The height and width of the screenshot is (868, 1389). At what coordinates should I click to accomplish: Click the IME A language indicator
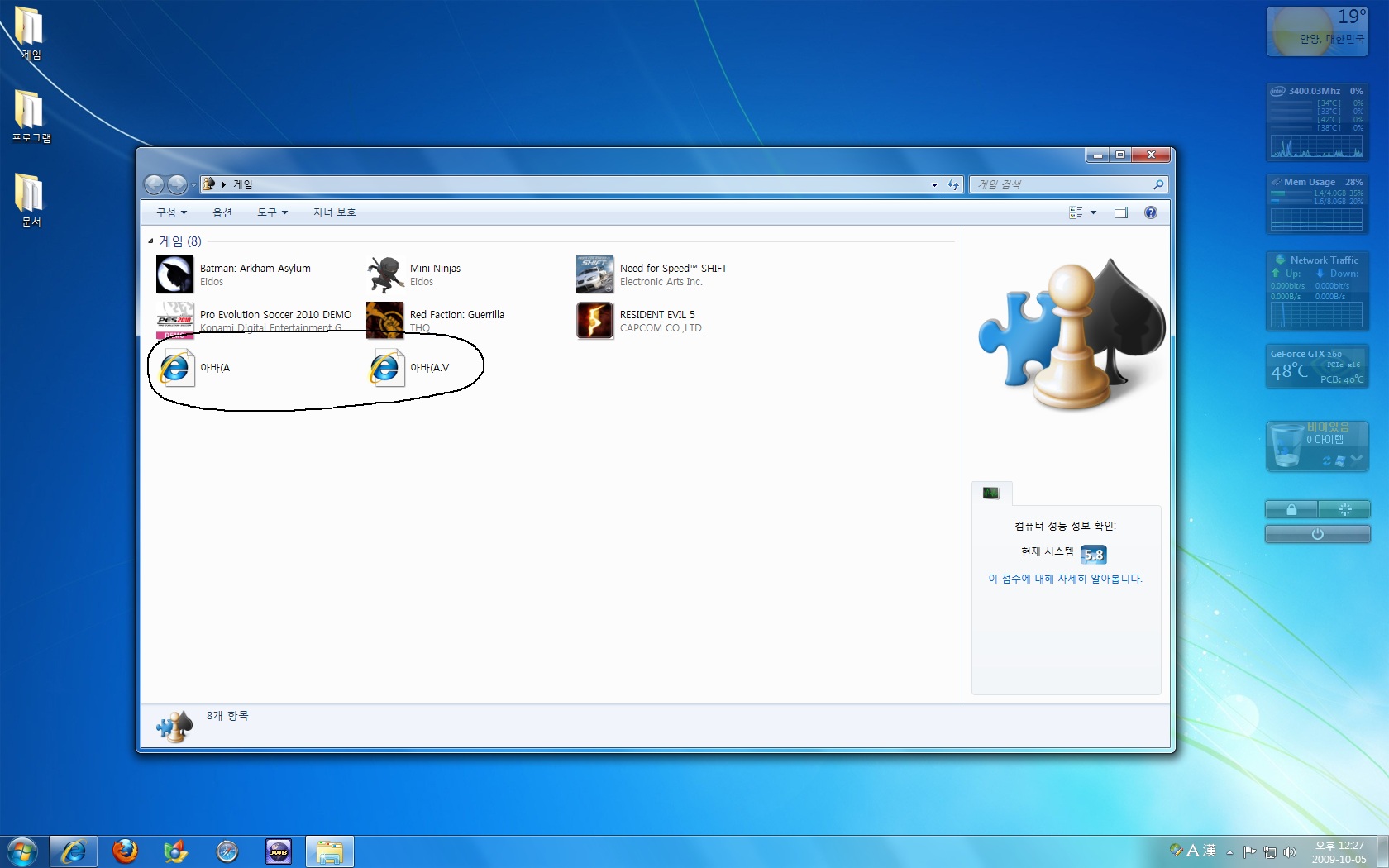tap(1192, 851)
